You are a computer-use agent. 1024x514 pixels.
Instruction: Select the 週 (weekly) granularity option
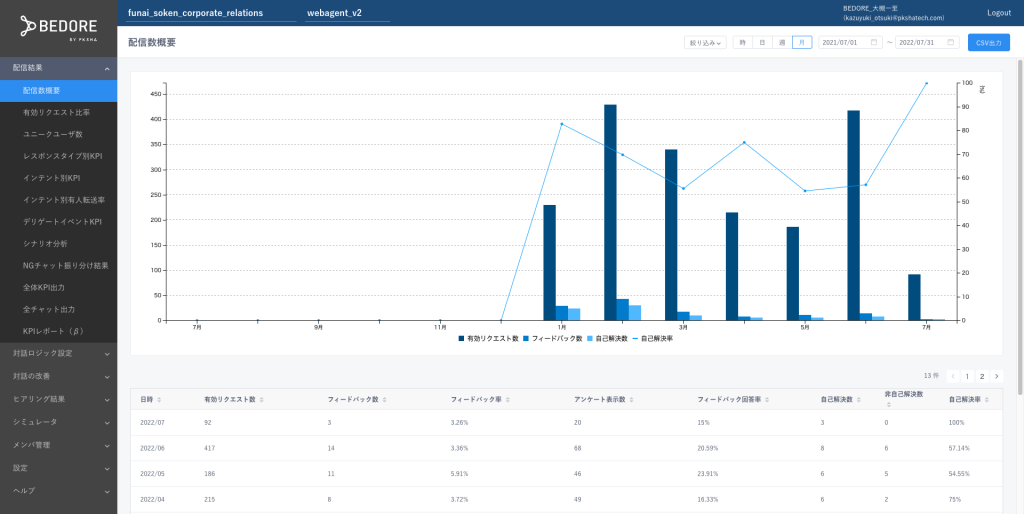pyautogui.click(x=782, y=43)
